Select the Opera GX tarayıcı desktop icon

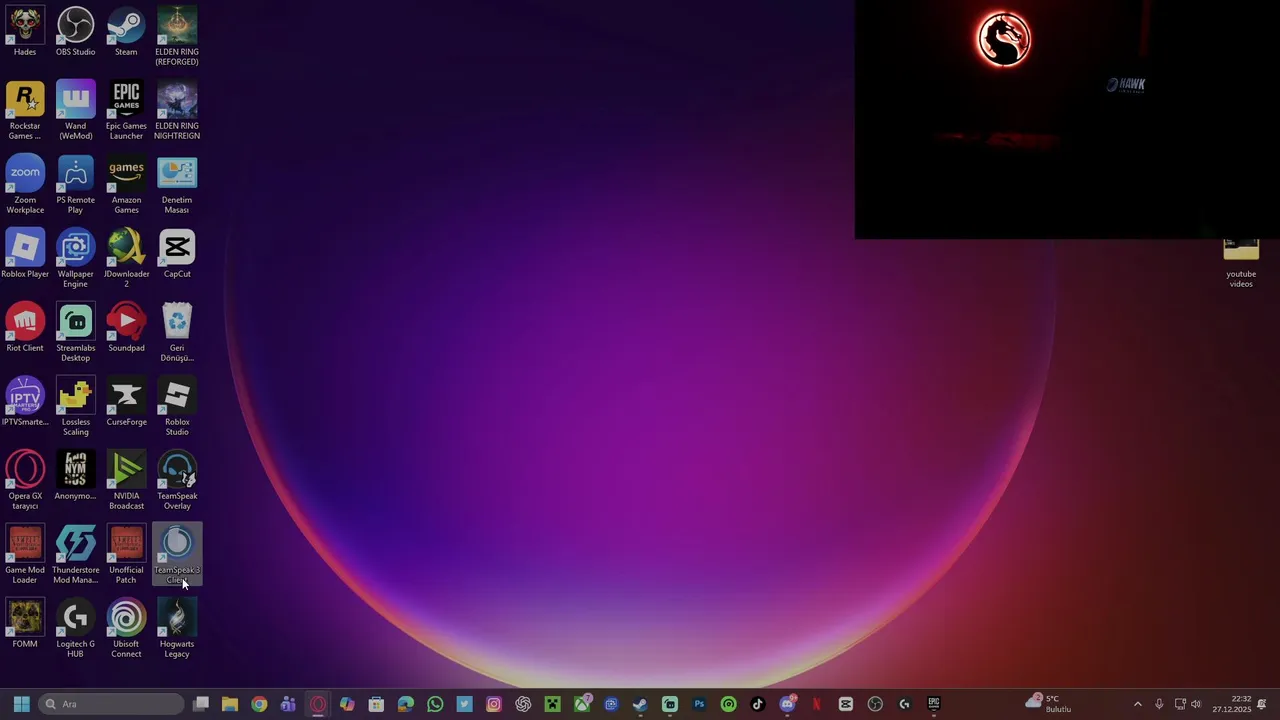pos(25,480)
